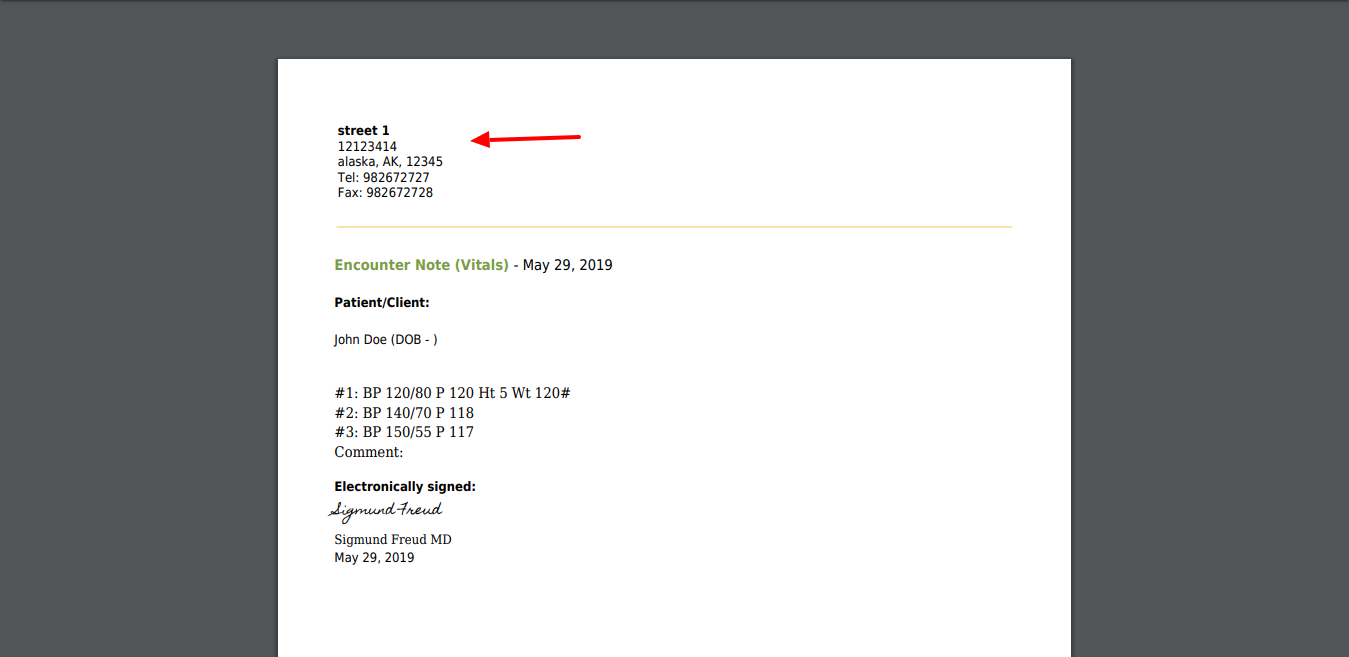The height and width of the screenshot is (657, 1349).
Task: Click the 'Encounter Note (Vitals)' heading
Action: click(x=421, y=266)
